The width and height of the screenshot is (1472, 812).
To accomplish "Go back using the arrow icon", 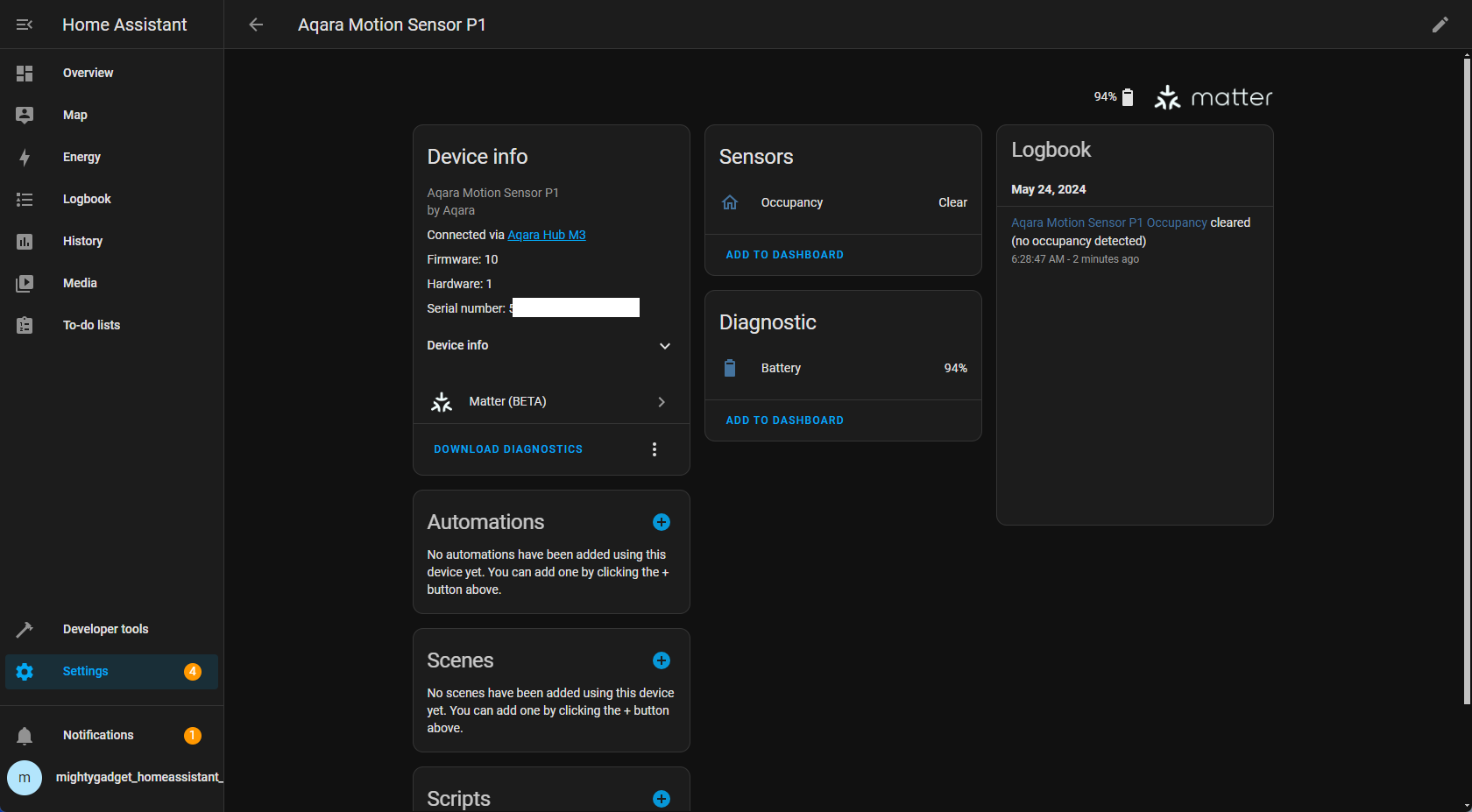I will point(256,25).
